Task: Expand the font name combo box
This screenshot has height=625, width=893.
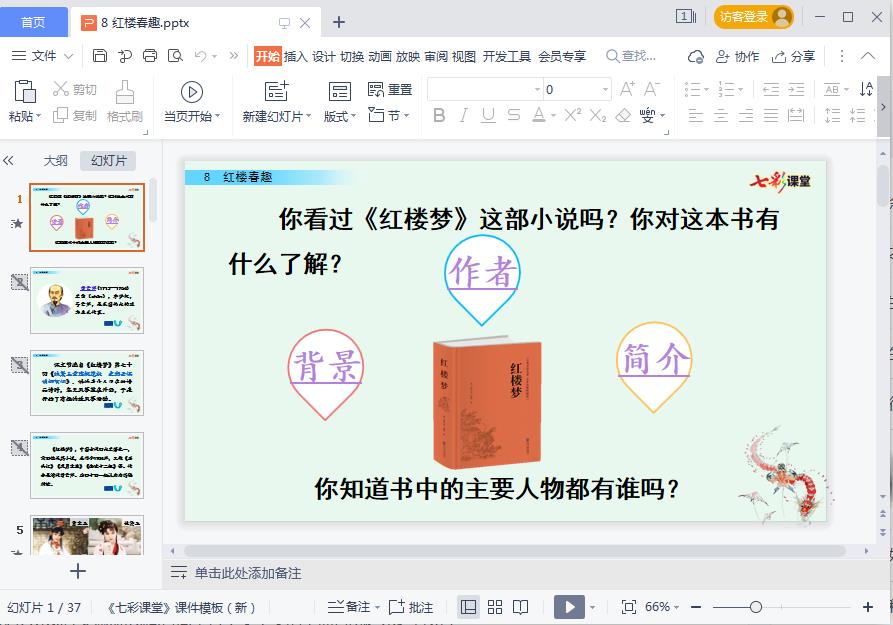Action: pos(537,89)
